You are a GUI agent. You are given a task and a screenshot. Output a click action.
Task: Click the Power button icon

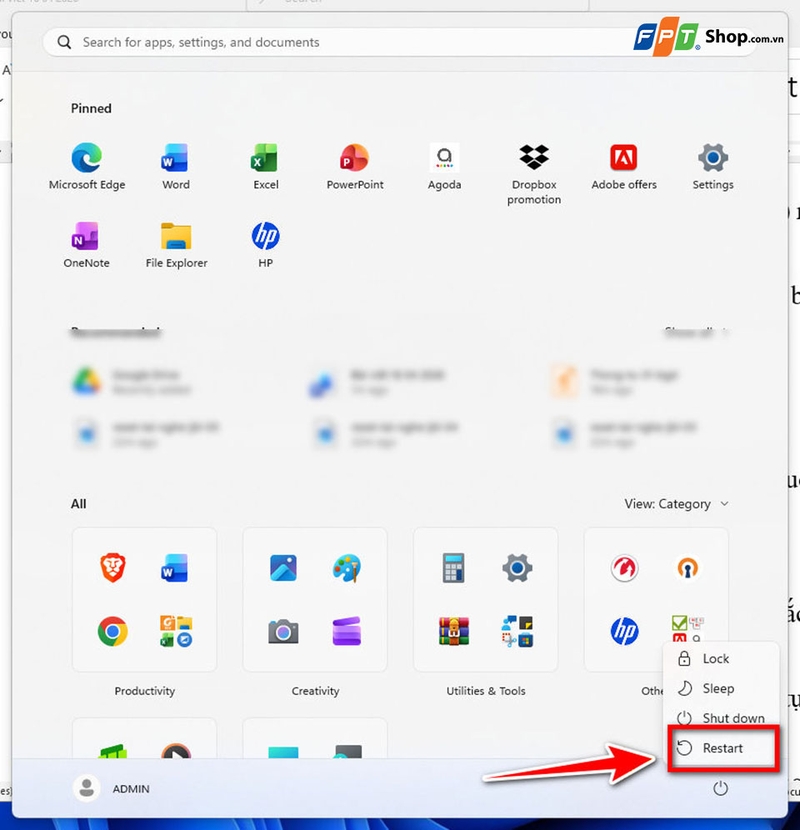[720, 788]
